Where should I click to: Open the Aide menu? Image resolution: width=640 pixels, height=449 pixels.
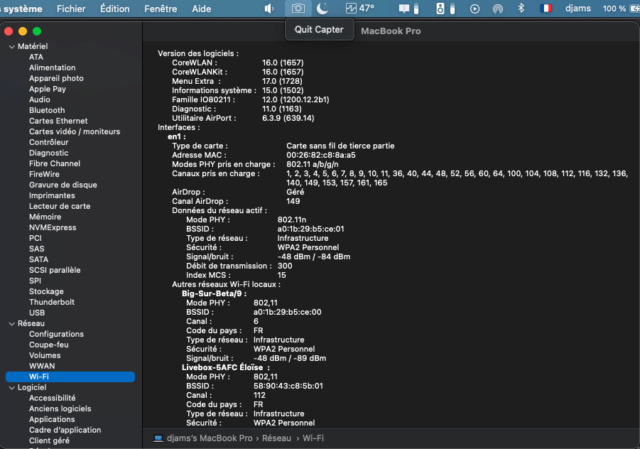click(202, 9)
